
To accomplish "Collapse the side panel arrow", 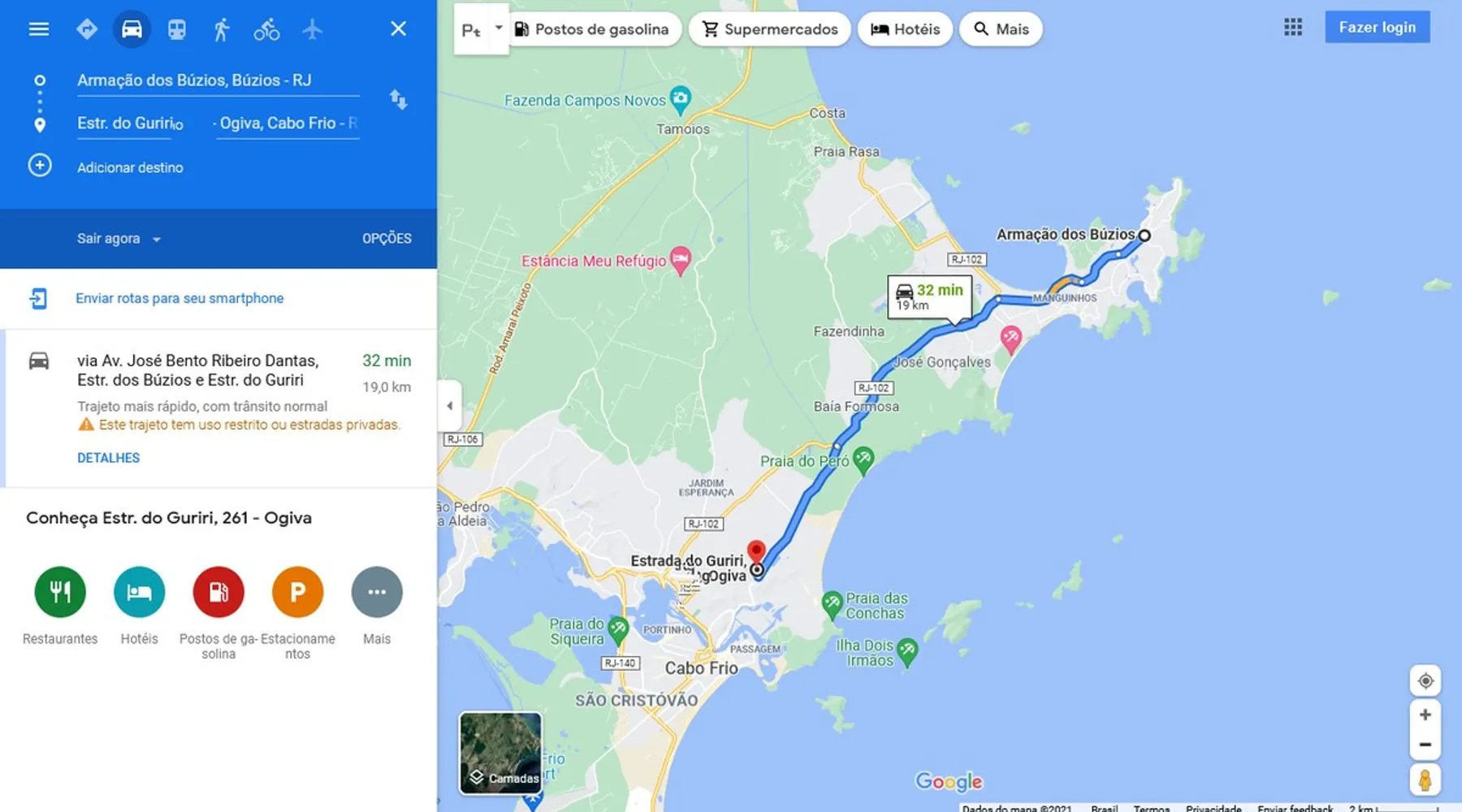I will tap(450, 406).
